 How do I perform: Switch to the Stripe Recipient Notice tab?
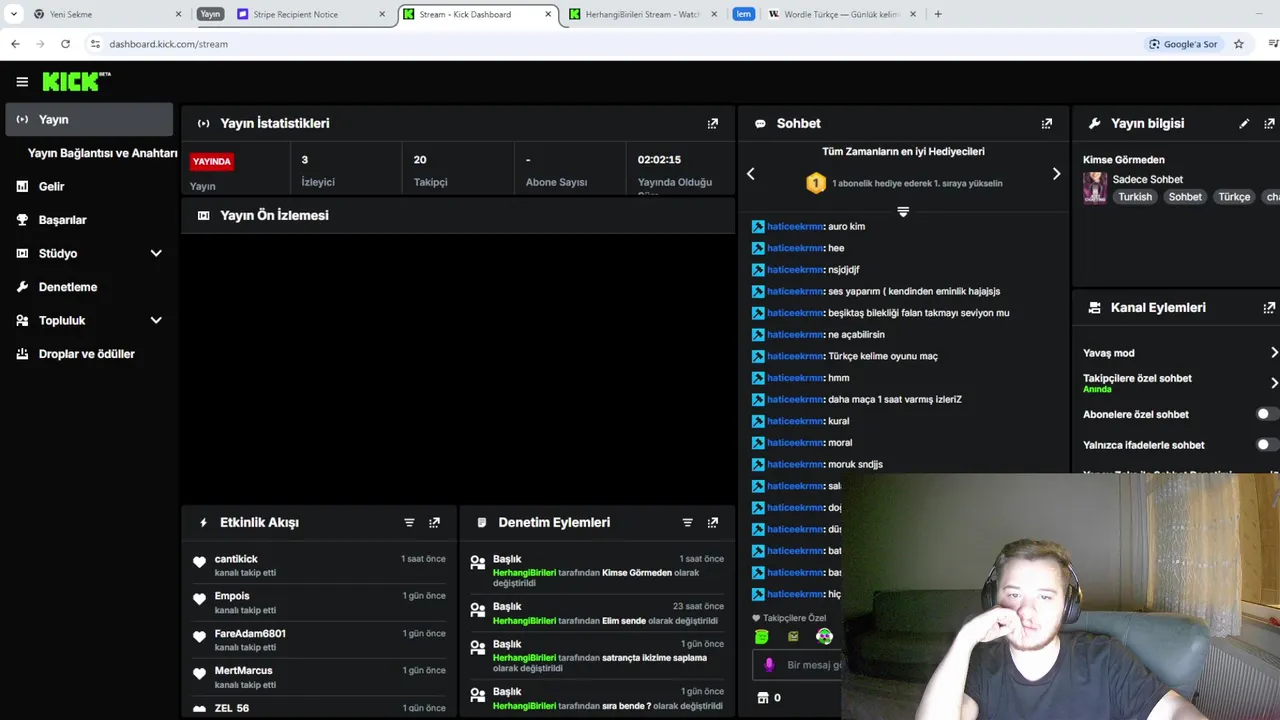312,14
